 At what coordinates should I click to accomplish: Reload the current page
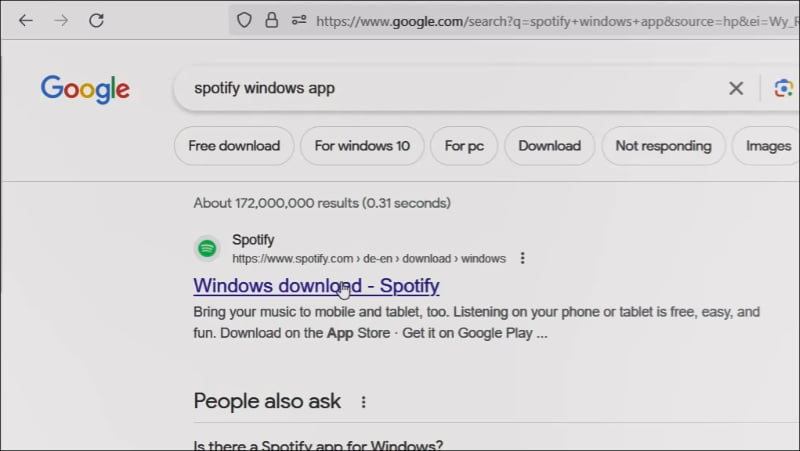pyautogui.click(x=96, y=21)
